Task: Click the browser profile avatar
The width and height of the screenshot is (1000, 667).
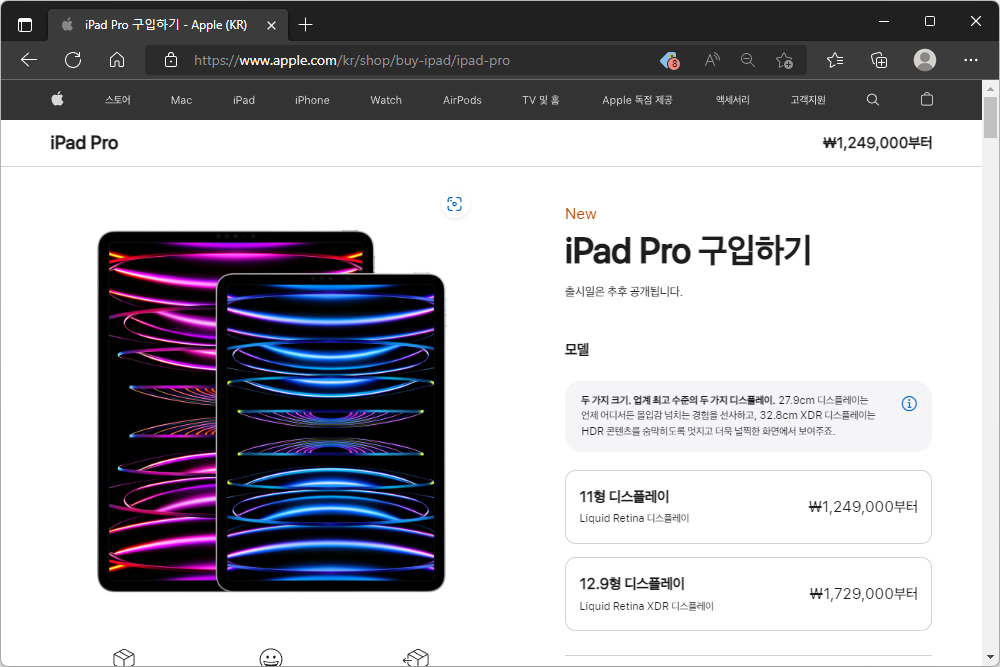Action: pyautogui.click(x=925, y=60)
